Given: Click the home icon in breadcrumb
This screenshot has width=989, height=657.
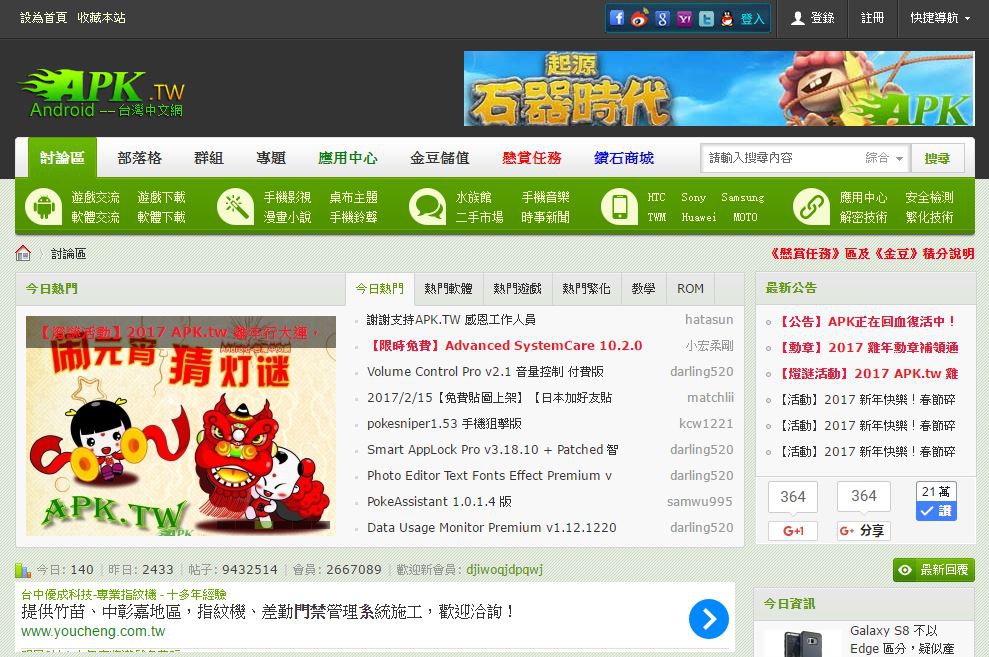Looking at the screenshot, I should point(23,253).
